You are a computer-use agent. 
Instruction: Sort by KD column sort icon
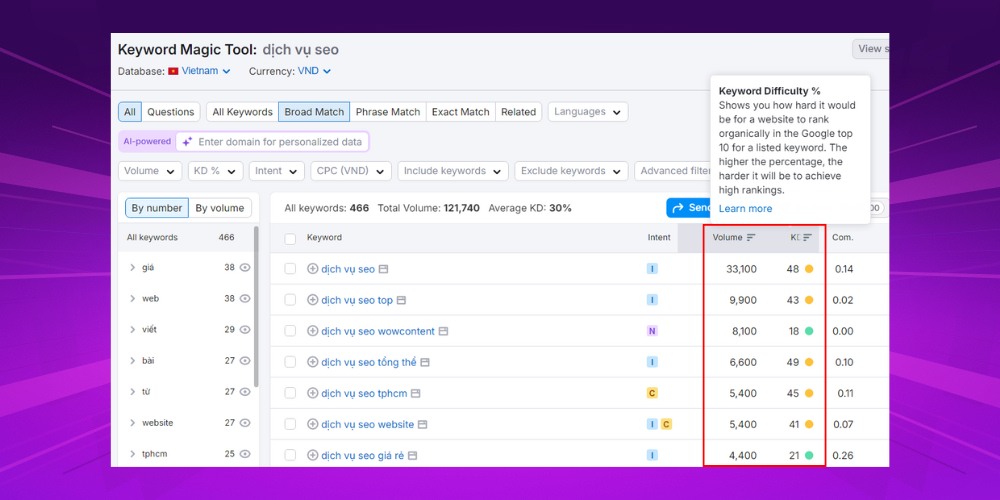[x=807, y=237]
